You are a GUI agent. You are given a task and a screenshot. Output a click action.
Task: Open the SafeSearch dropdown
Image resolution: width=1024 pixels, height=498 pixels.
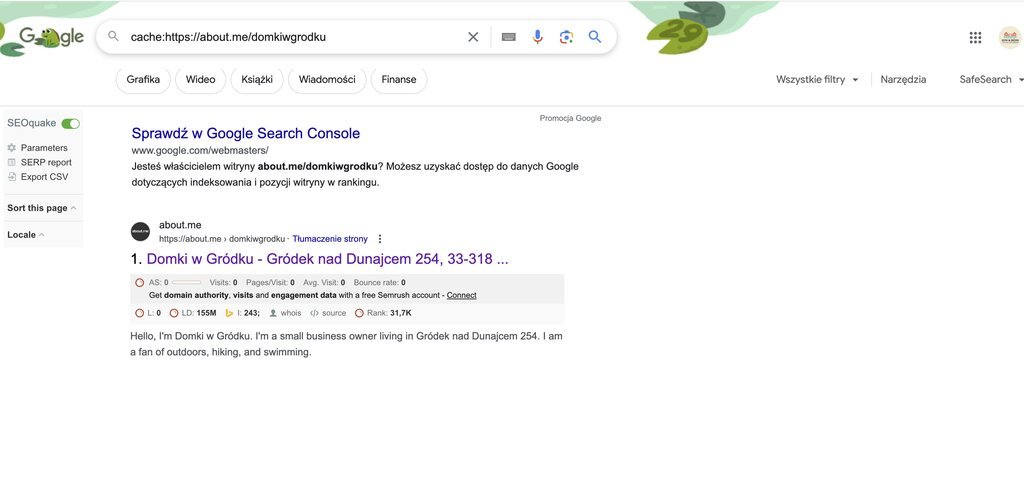pyautogui.click(x=991, y=80)
